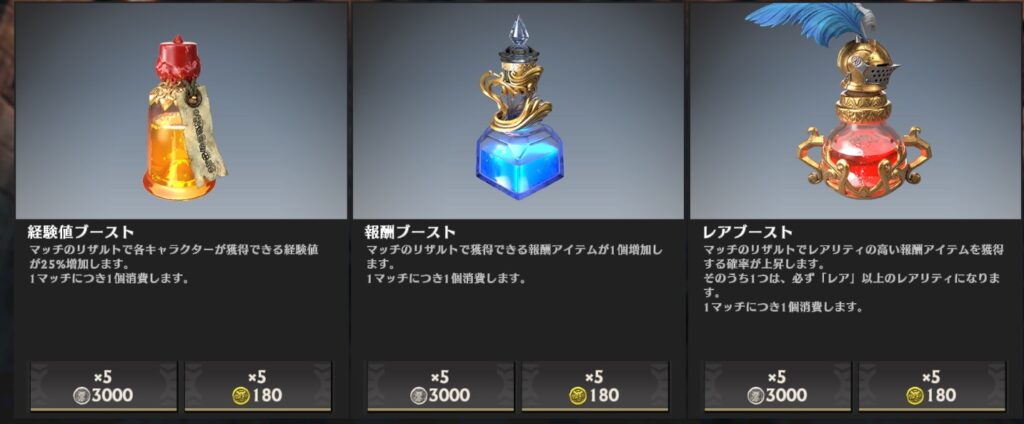
Task: Click silver coin icon under 経験値ブースト
Action: tap(82, 395)
